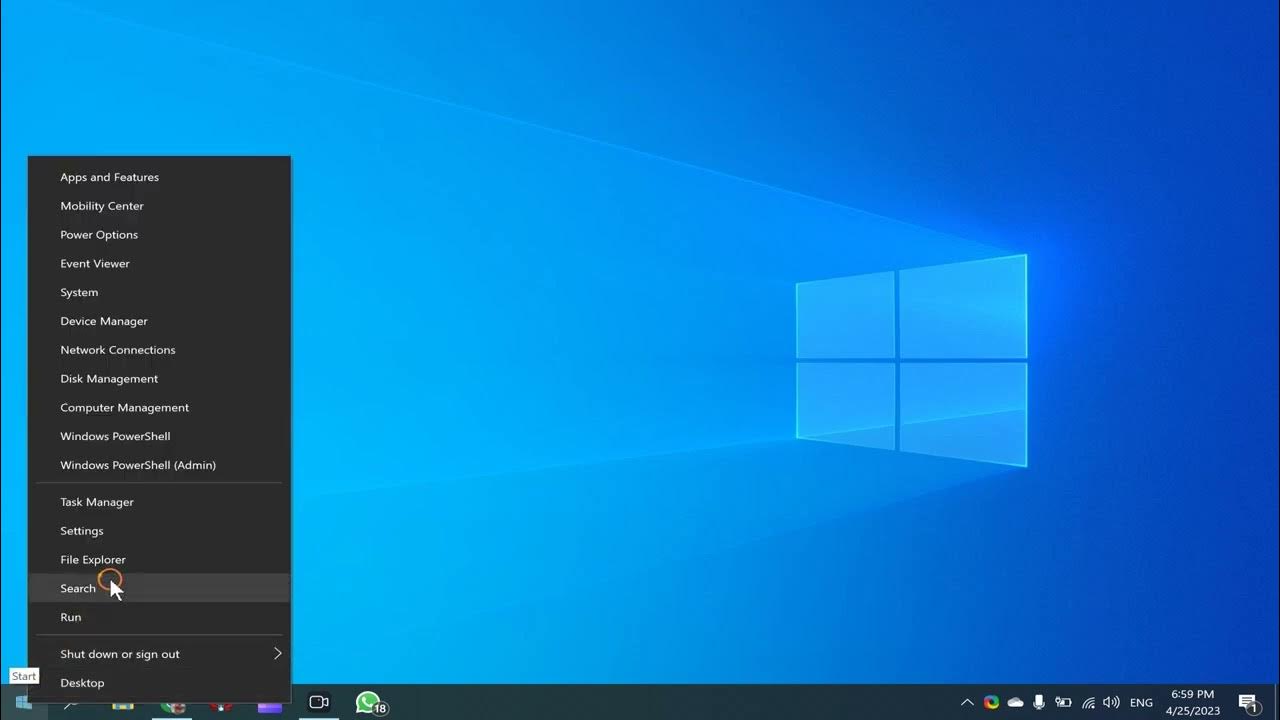The height and width of the screenshot is (720, 1280).
Task: Show hidden system tray icons
Action: 967,703
